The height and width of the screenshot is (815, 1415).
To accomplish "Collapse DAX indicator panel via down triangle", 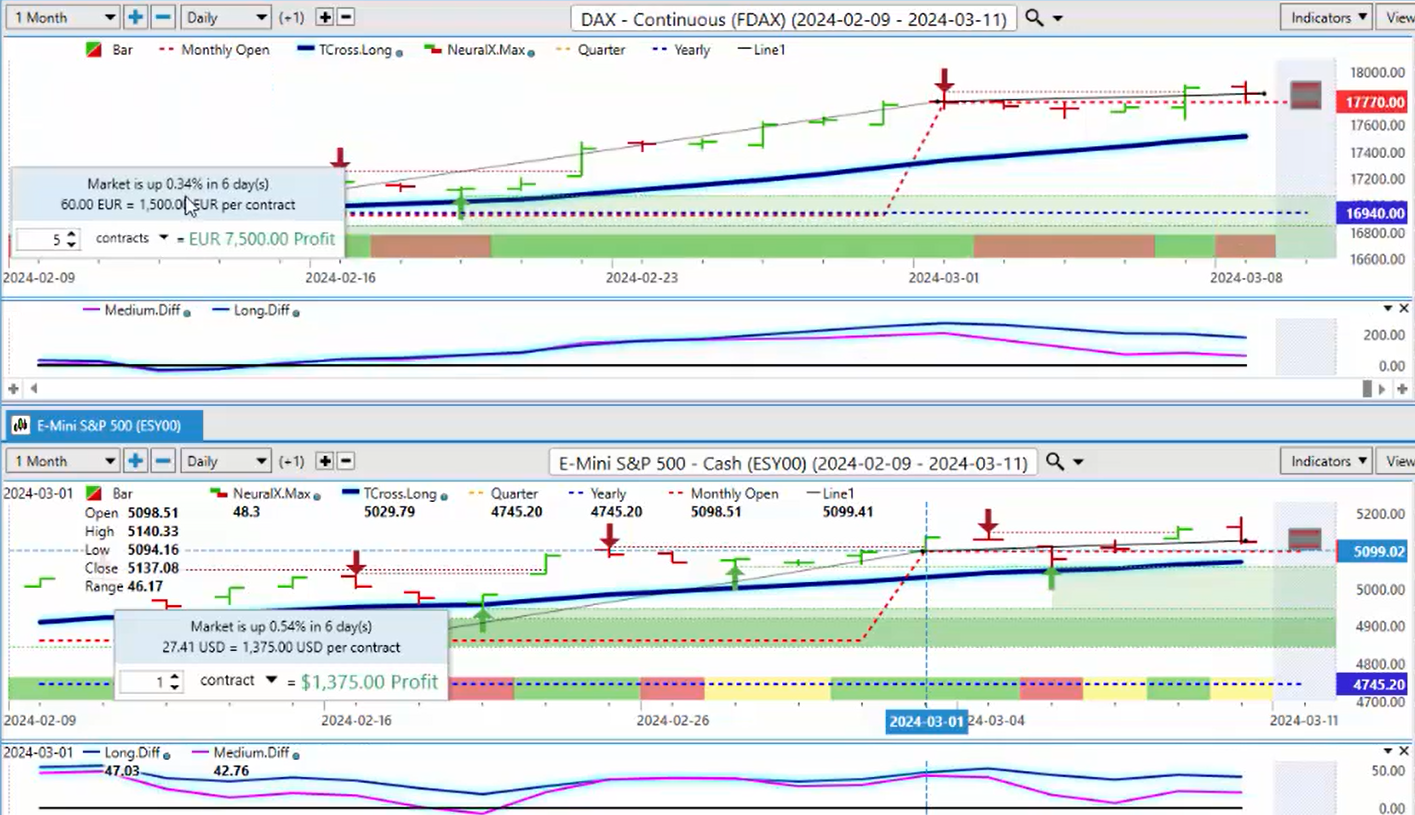I will point(1388,309).
